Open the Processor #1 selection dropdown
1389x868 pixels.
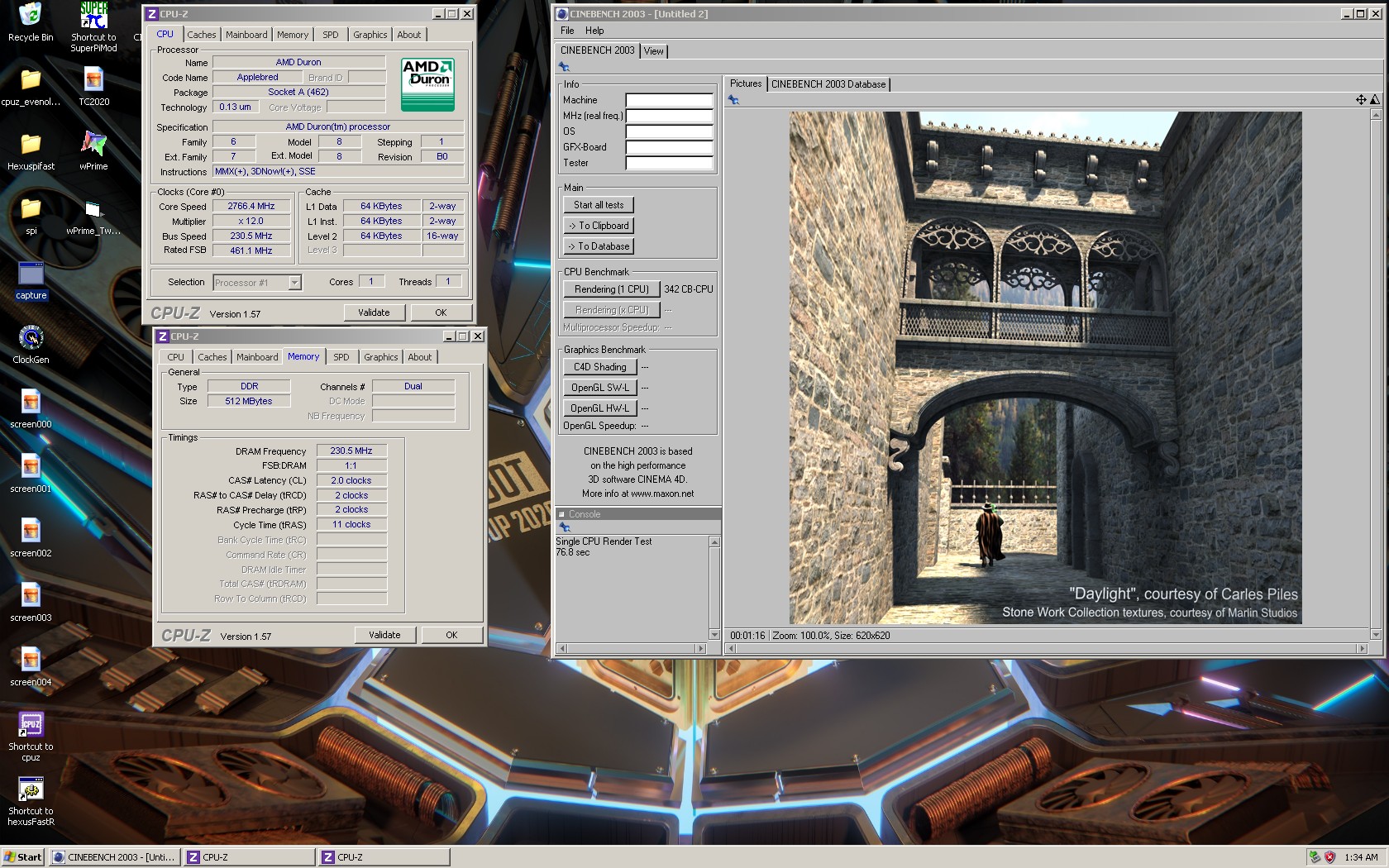coord(294,283)
